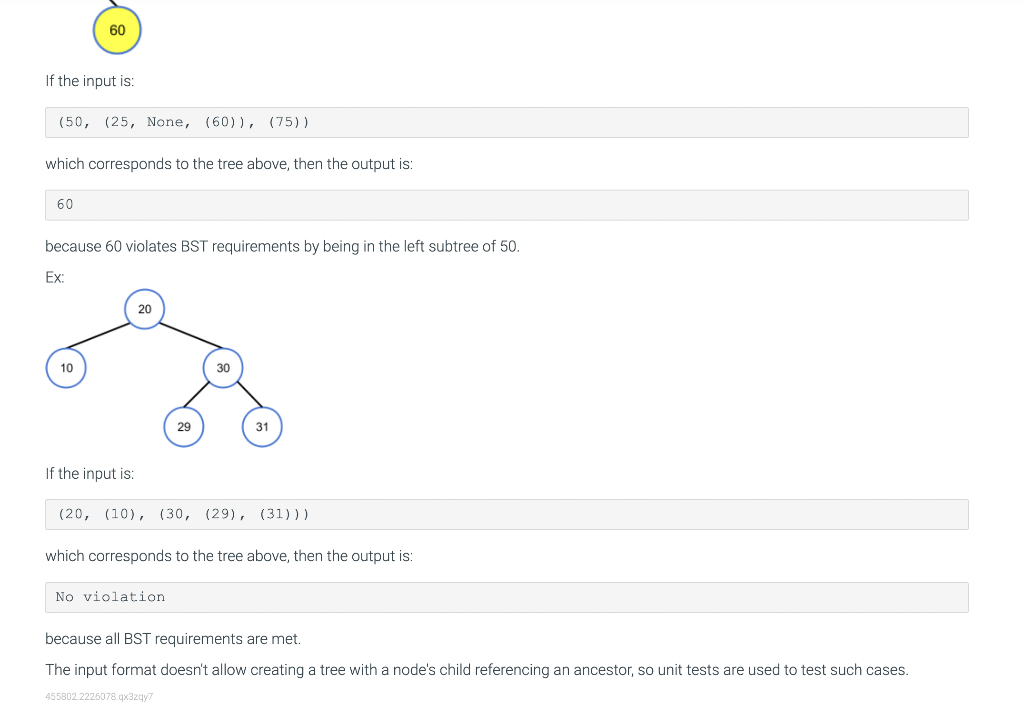Screen dimensions: 1024x716
Task: Click the leaf node labeled 31
Action: point(262,427)
